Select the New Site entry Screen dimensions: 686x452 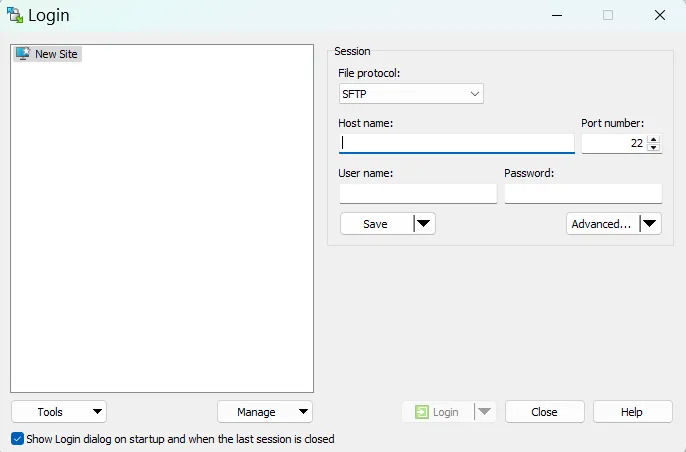[x=47, y=54]
